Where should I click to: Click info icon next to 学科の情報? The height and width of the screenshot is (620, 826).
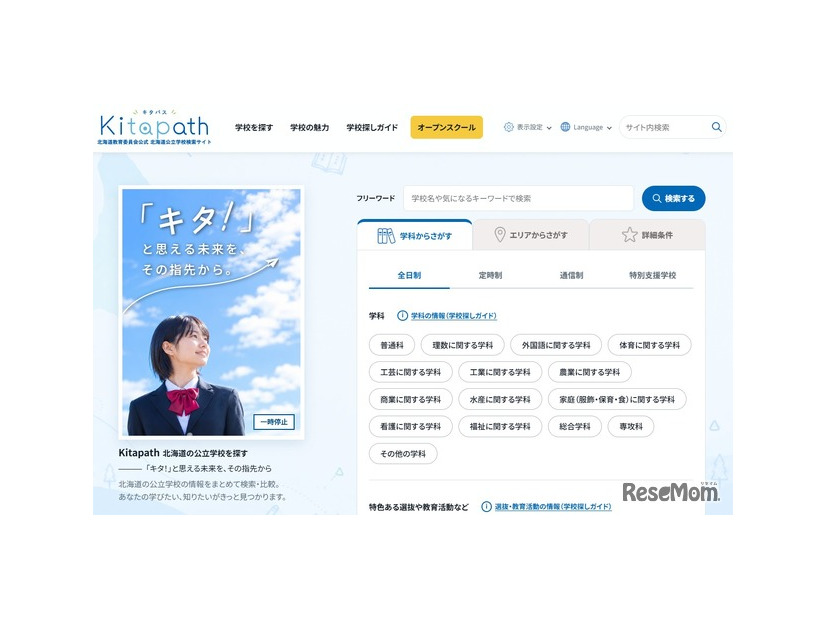402,316
